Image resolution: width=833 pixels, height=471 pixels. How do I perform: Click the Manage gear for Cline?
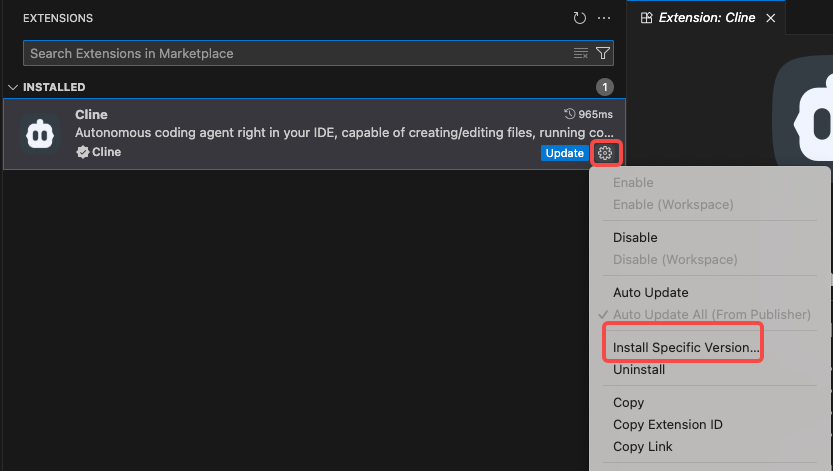[605, 153]
